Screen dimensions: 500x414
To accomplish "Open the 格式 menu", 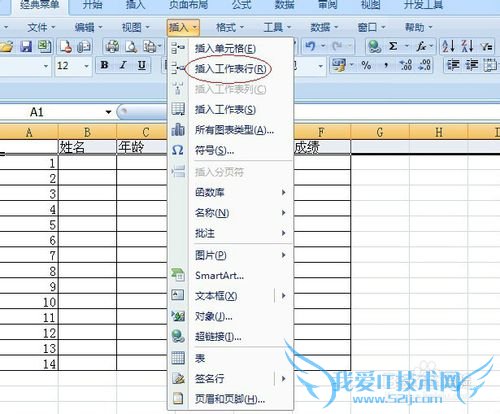I will pos(230,27).
